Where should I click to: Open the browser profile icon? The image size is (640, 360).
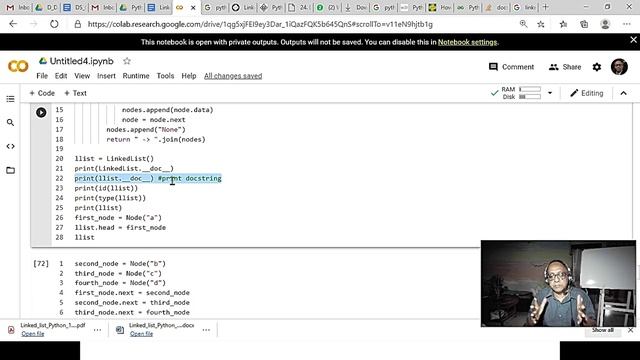[605, 24]
